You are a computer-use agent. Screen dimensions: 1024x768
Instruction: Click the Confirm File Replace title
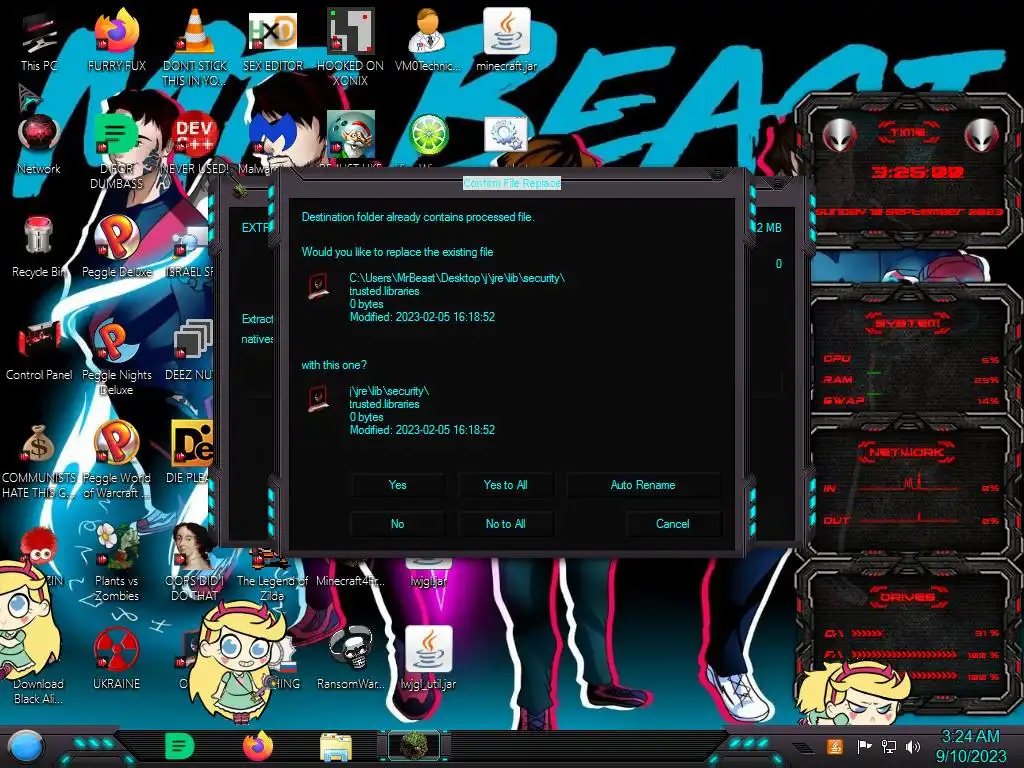(x=512, y=184)
